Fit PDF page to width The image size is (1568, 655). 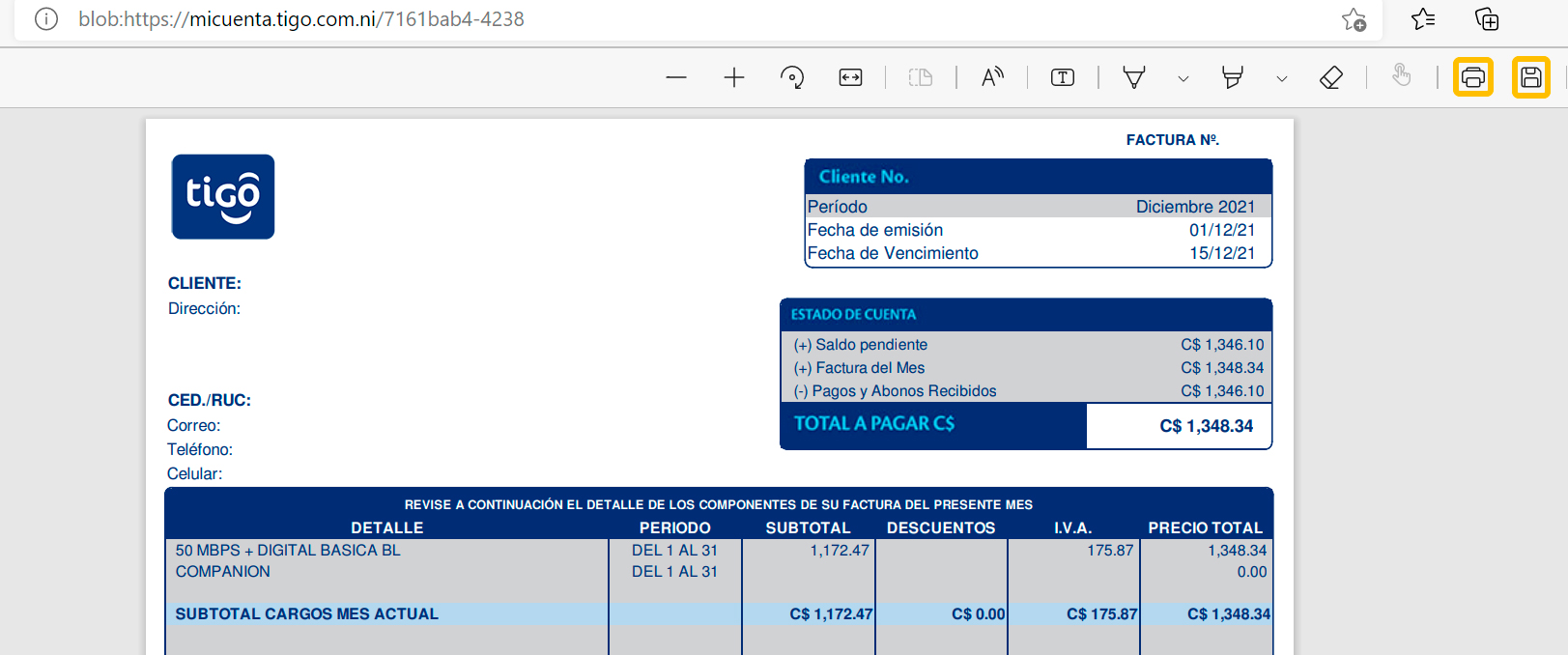click(x=850, y=77)
